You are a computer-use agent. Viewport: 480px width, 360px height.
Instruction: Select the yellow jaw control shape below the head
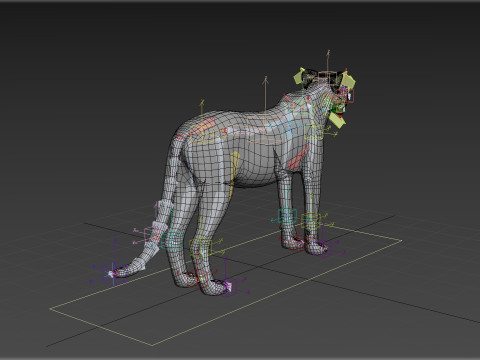(x=337, y=120)
